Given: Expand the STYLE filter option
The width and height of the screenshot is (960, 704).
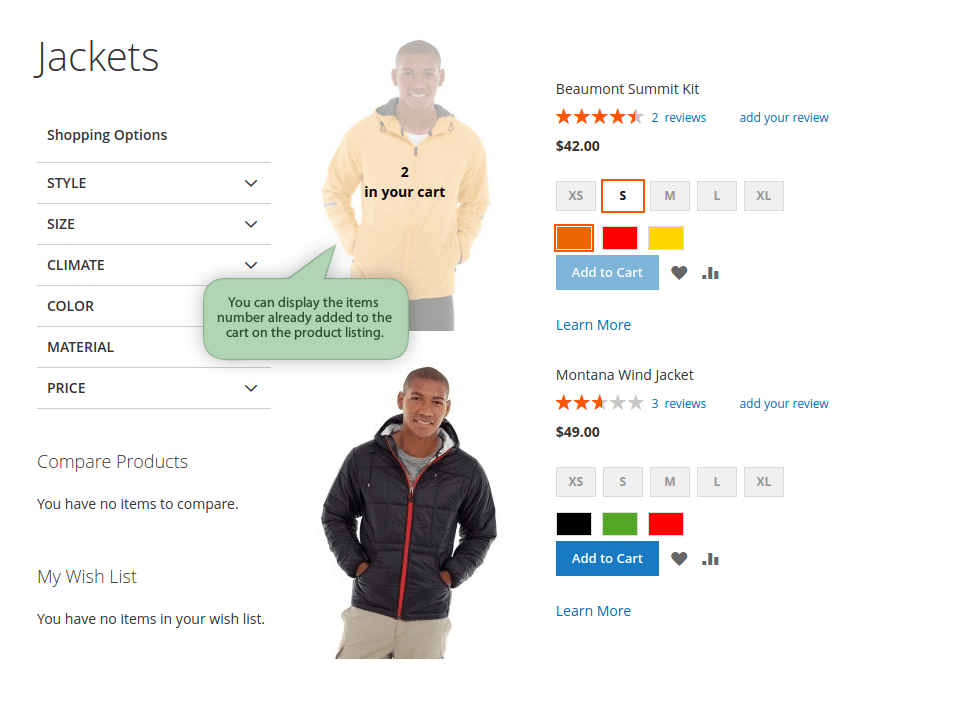Looking at the screenshot, I should 153,183.
